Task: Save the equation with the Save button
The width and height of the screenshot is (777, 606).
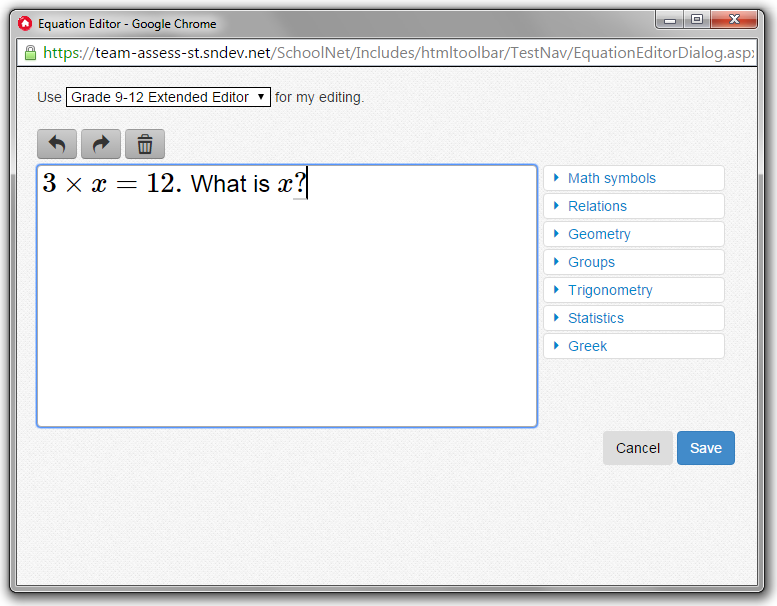Action: click(705, 448)
